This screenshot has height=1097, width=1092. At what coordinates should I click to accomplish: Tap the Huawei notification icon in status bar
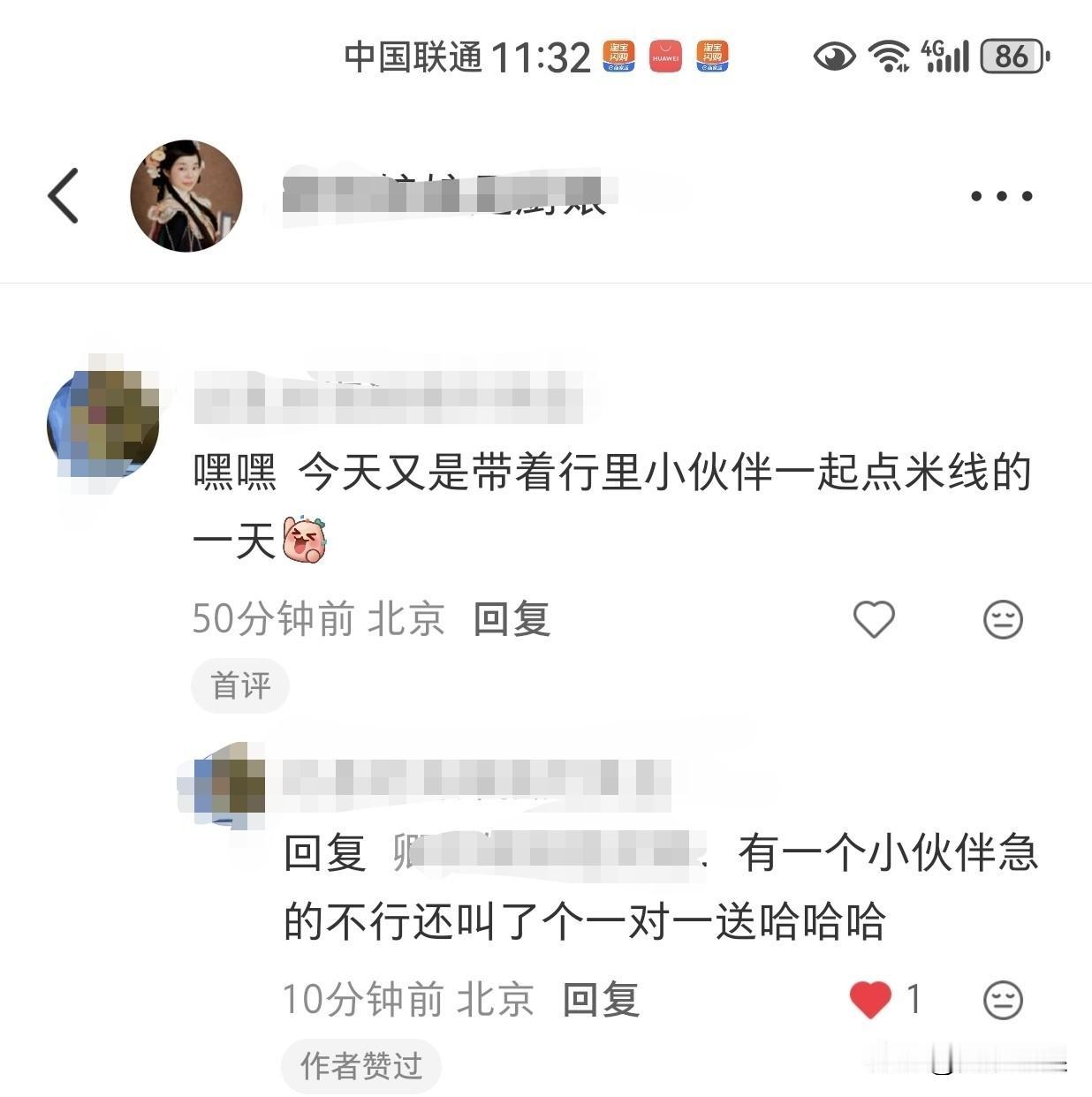(x=665, y=57)
